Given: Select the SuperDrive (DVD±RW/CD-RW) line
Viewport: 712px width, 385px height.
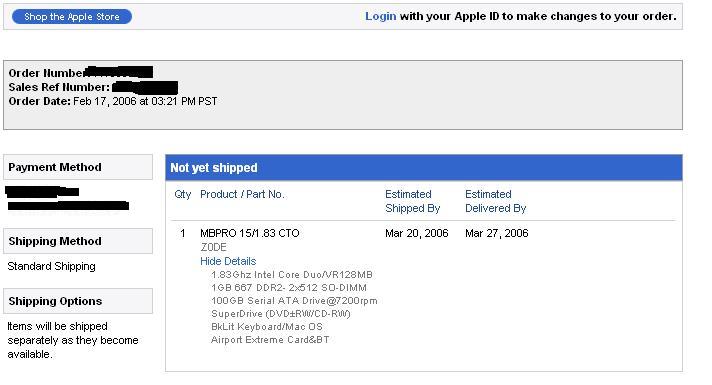Looking at the screenshot, I should coord(281,314).
